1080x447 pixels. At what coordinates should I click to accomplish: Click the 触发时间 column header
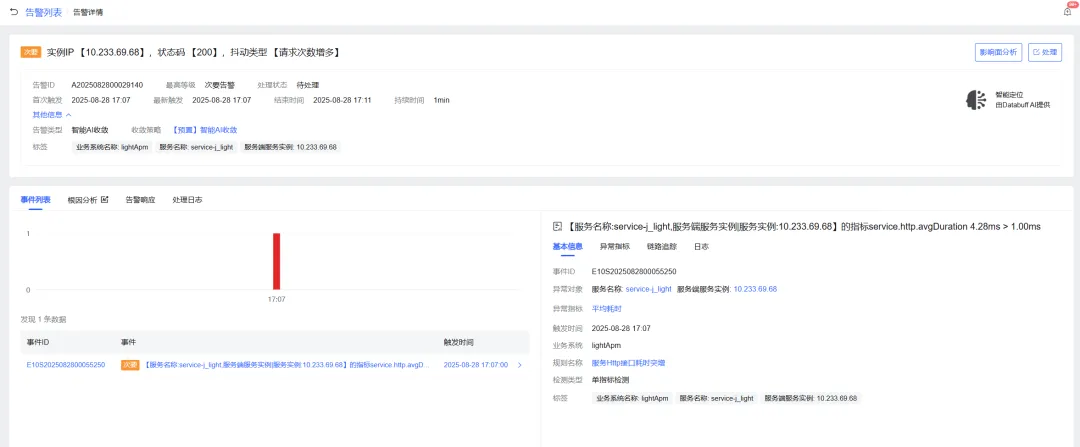pos(459,342)
